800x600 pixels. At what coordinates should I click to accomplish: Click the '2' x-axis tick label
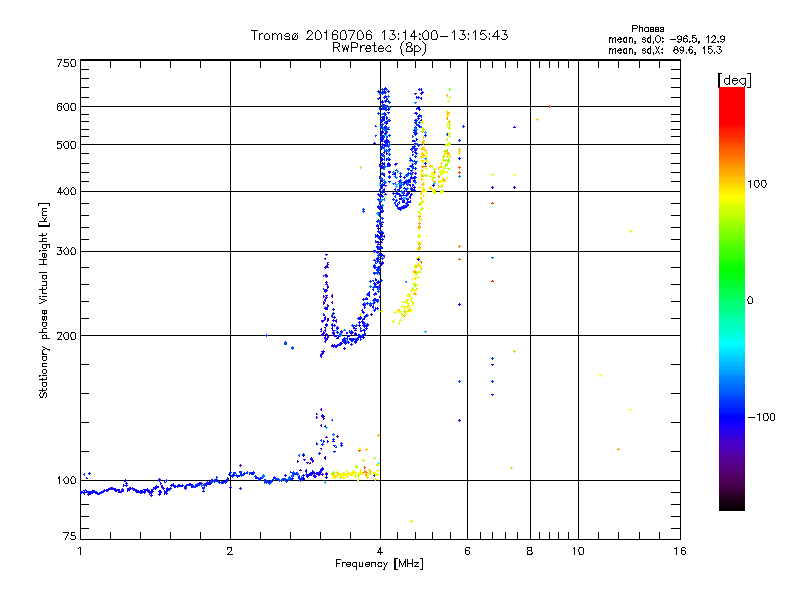(230, 551)
